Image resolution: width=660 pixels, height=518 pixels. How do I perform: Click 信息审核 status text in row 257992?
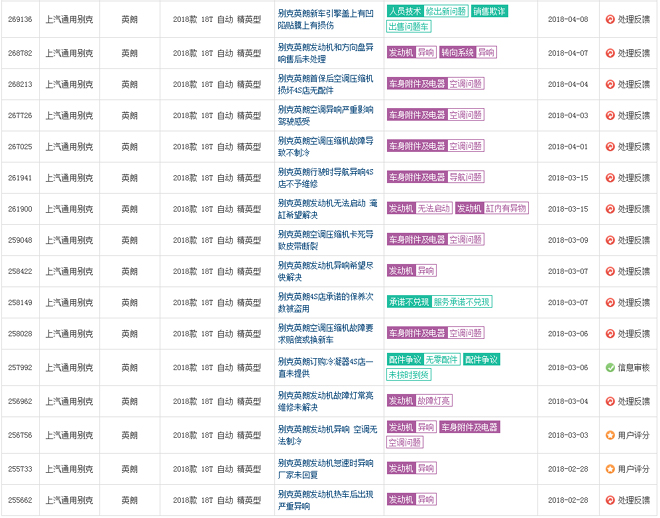tap(633, 367)
